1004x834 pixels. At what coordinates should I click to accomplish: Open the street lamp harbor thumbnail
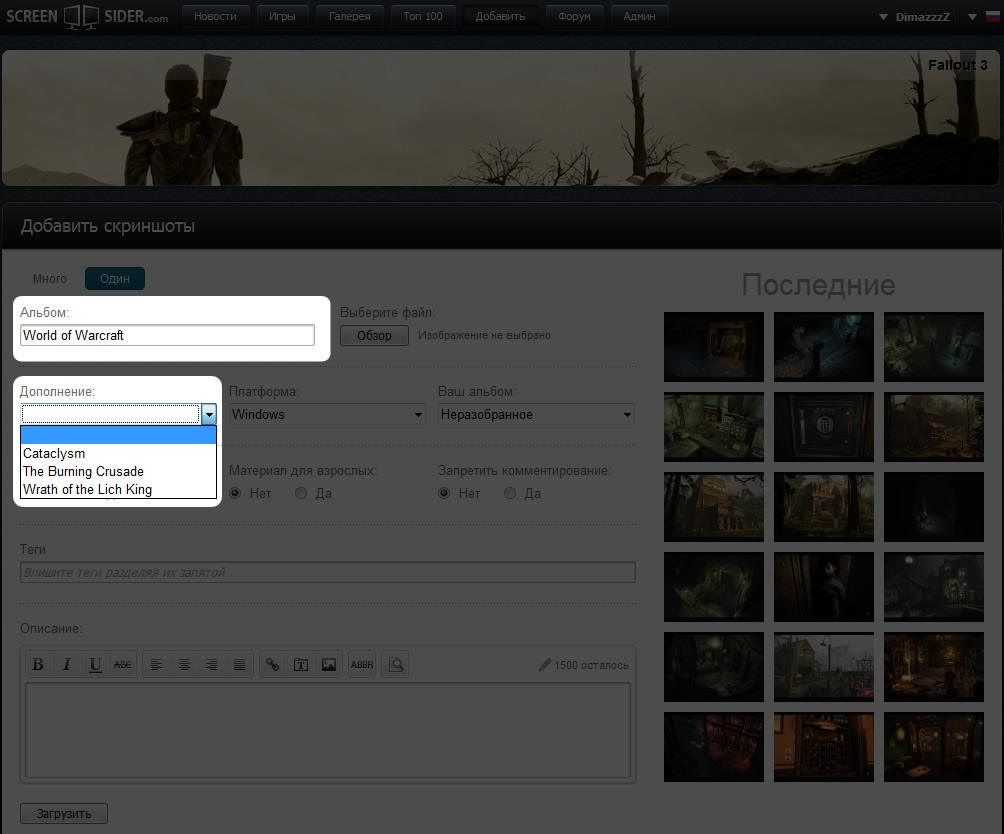[x=823, y=667]
